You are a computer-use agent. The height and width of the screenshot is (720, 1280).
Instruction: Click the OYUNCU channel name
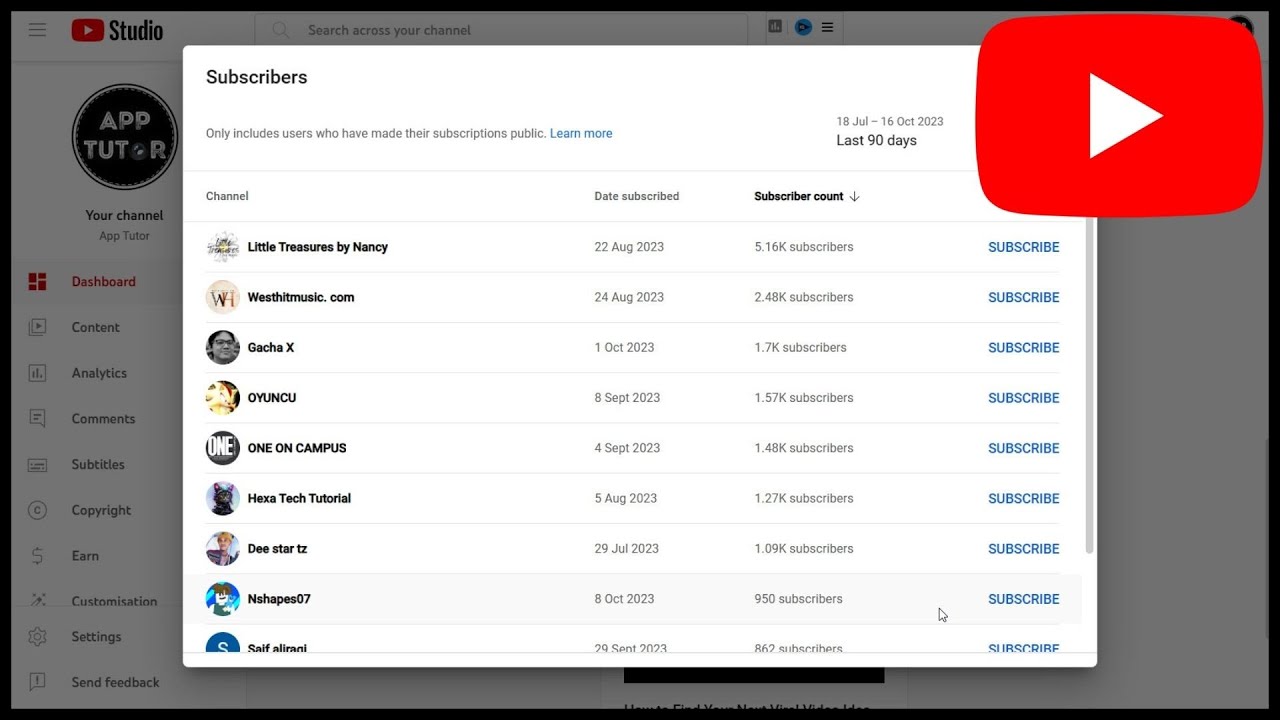[x=272, y=398]
